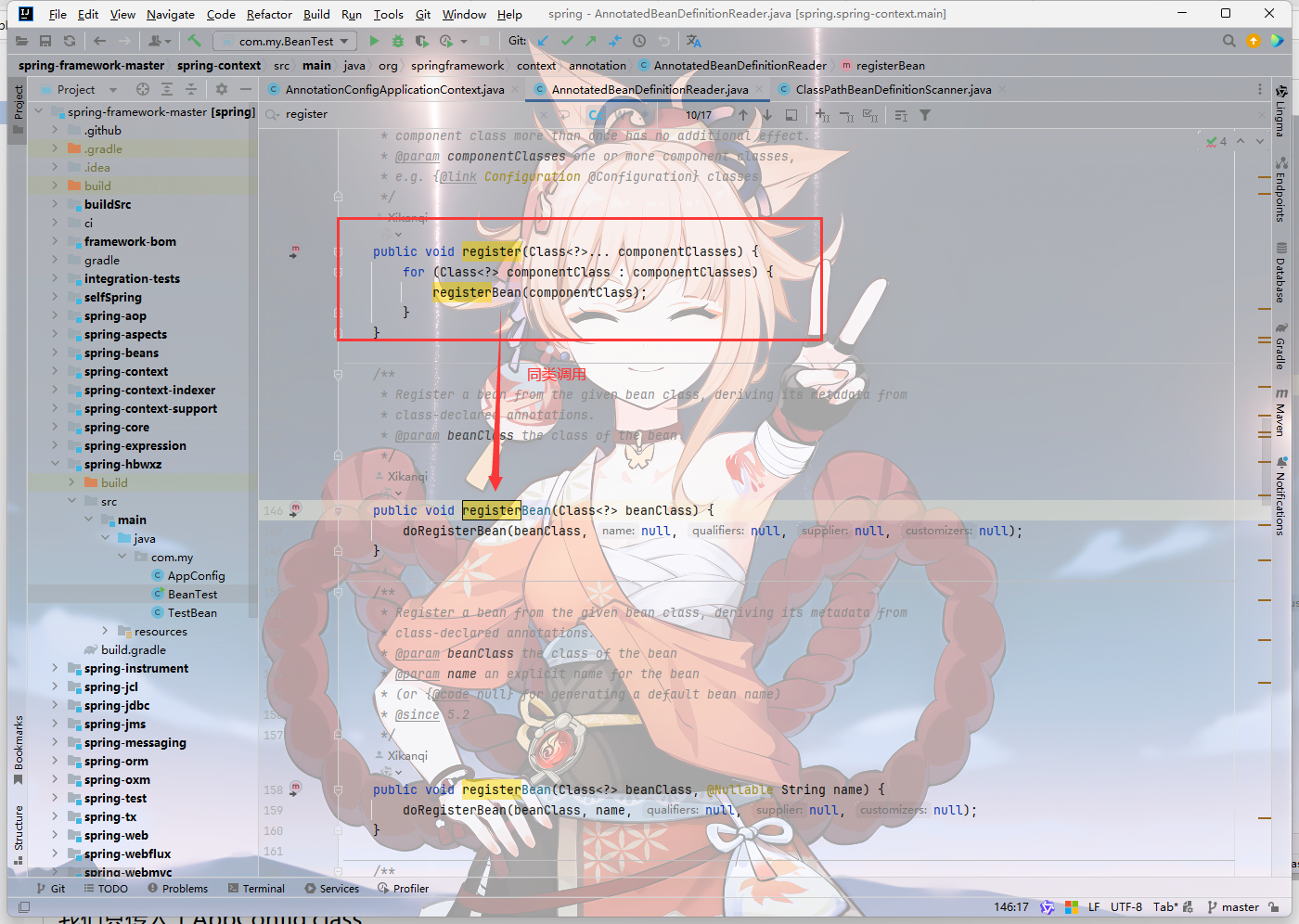Open Search Everywhere magnifier icon
Screen dimensions: 1299x924
[x=1229, y=41]
